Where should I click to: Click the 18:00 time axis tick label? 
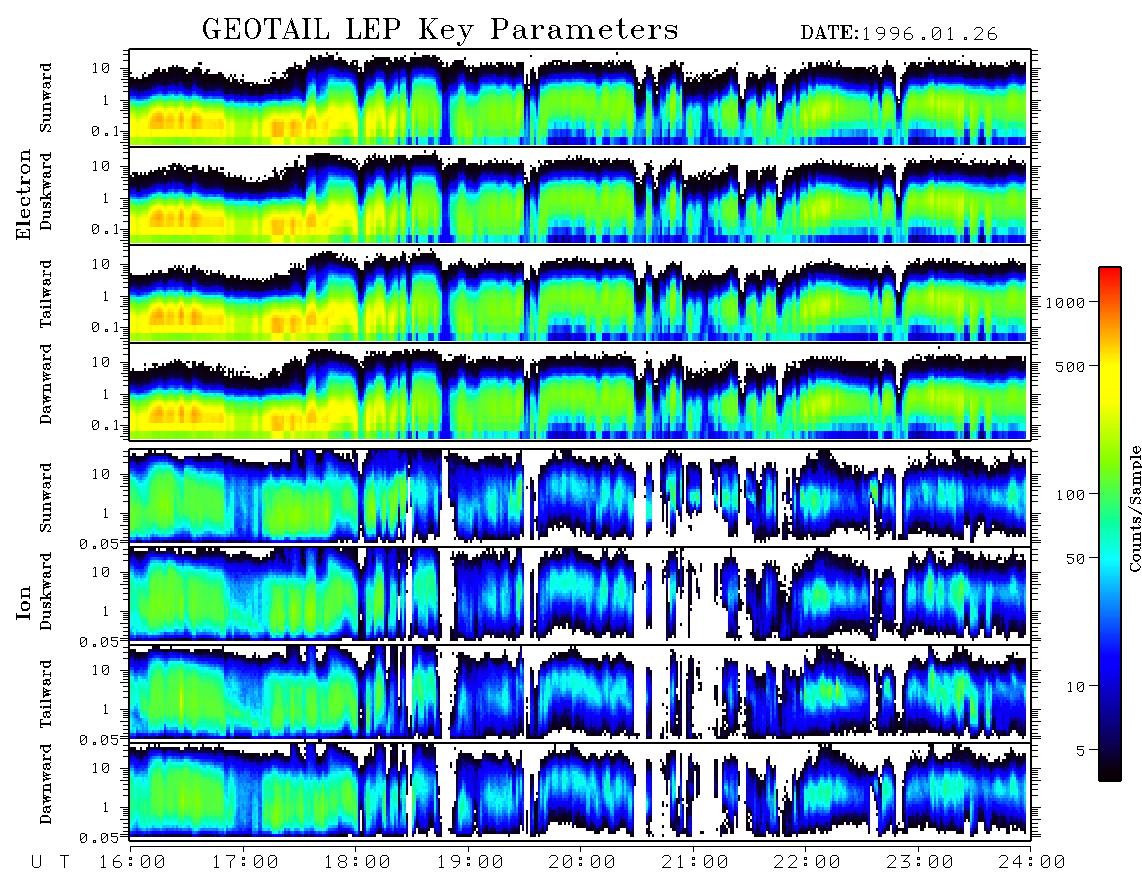pos(358,862)
